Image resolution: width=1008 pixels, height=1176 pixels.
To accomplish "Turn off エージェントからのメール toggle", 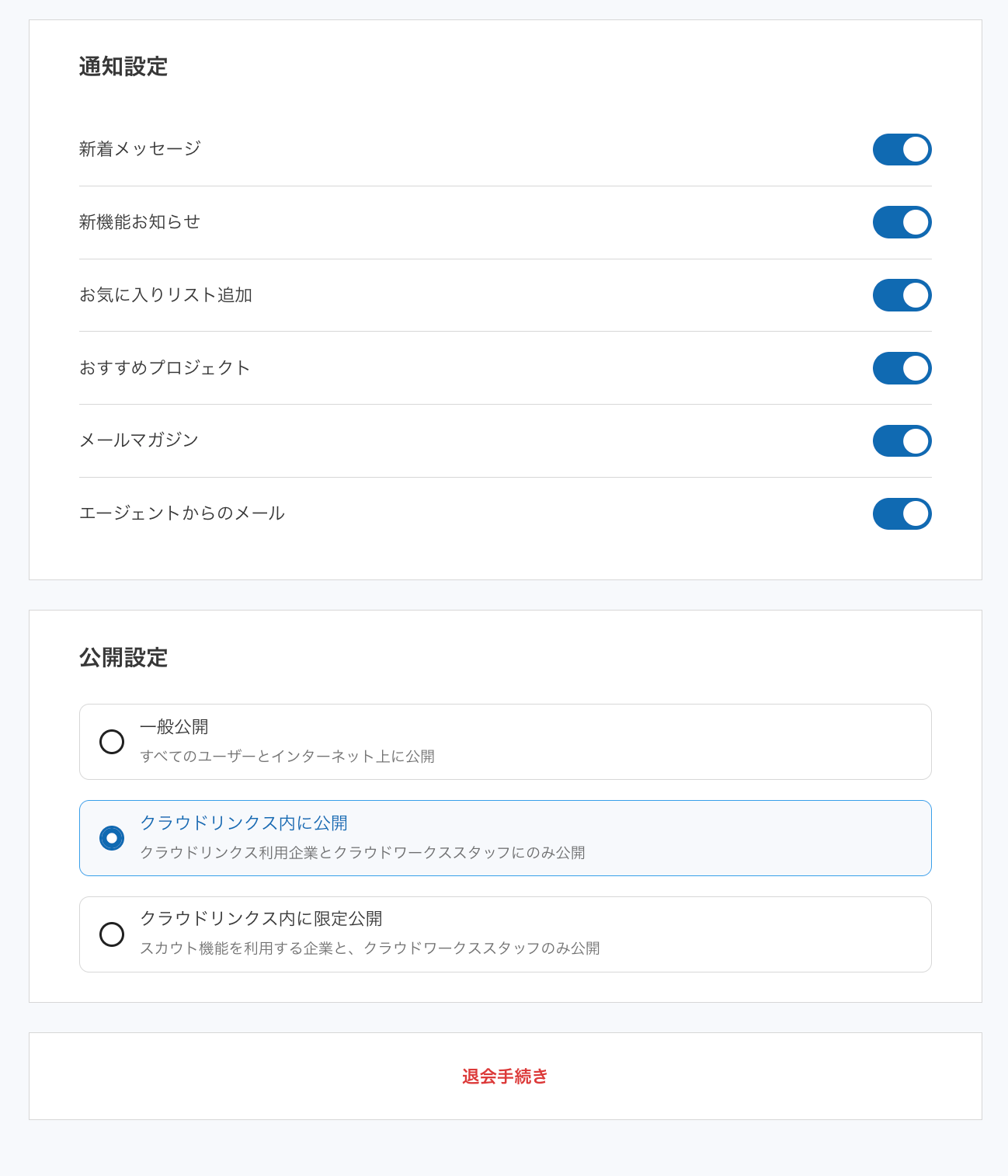I will click(x=902, y=513).
